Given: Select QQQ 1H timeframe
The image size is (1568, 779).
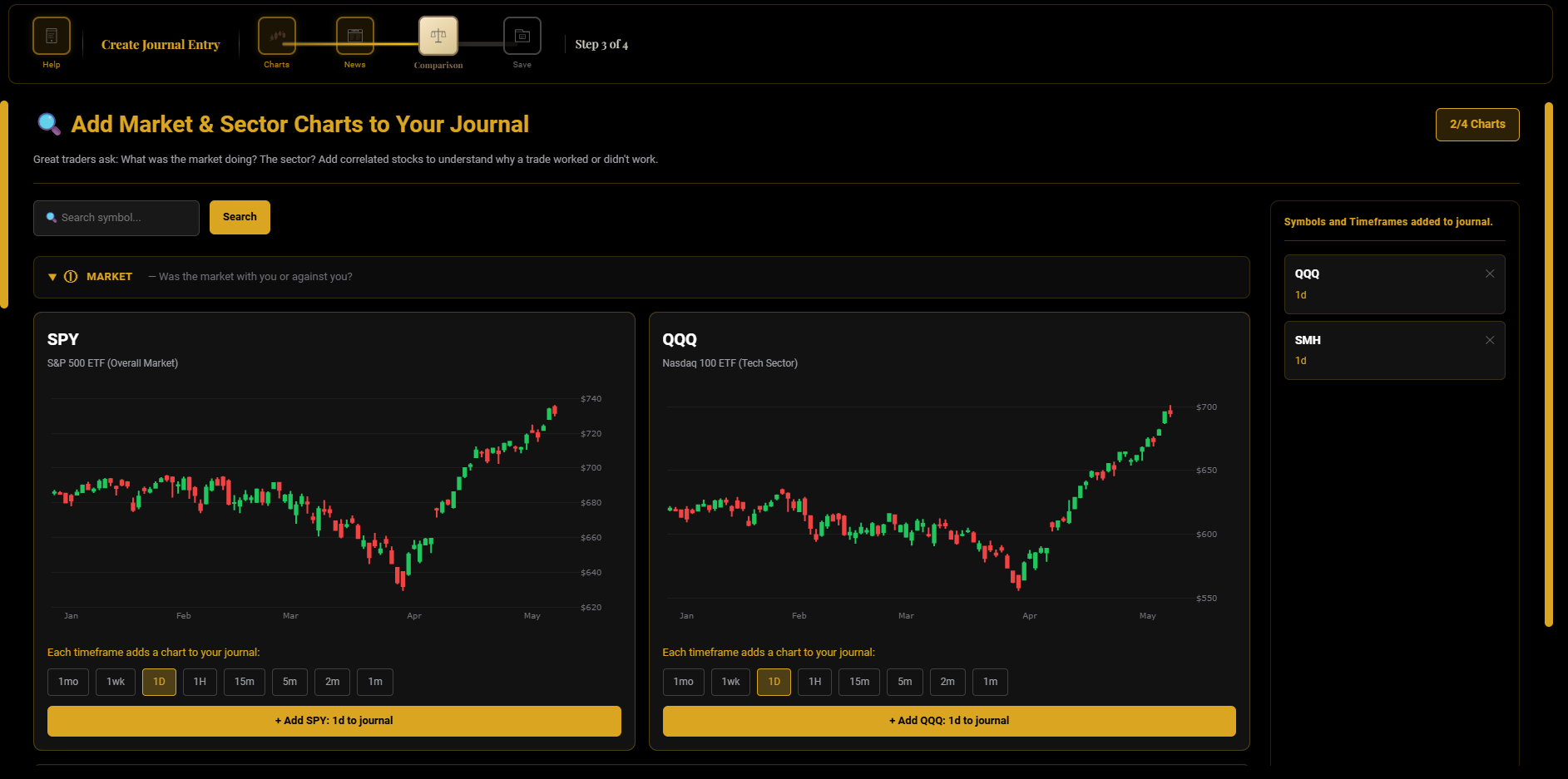Looking at the screenshot, I should tap(815, 682).
